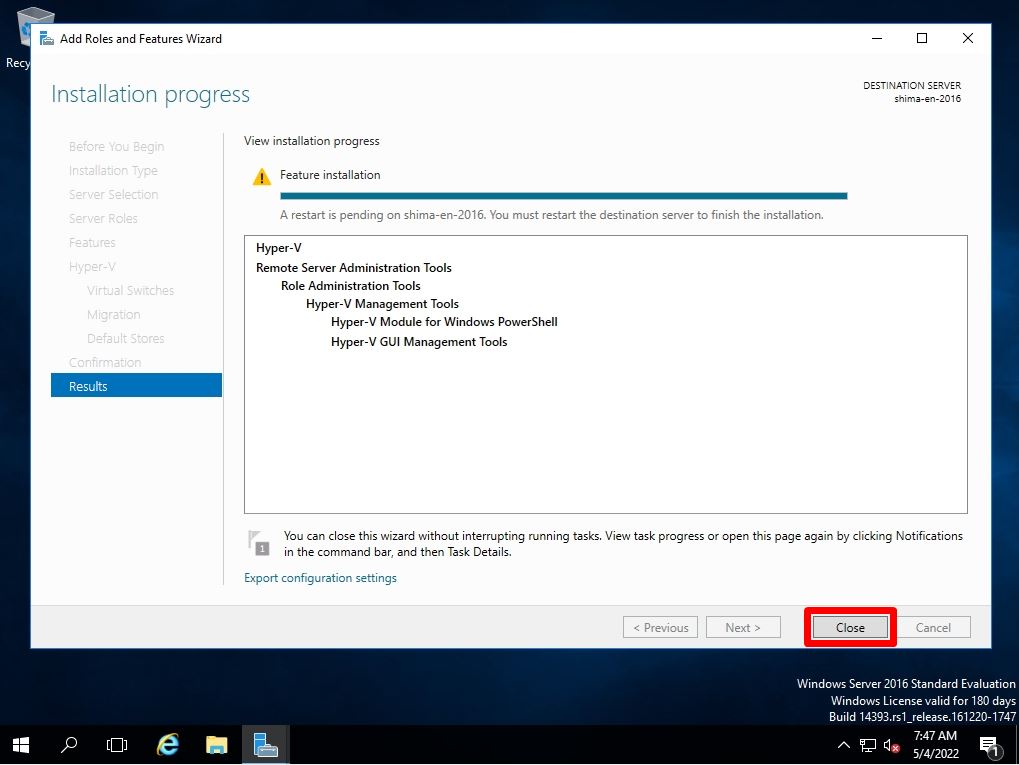The height and width of the screenshot is (765, 1019).
Task: Click Hyper-V Module for Windows PowerShell entry
Action: point(444,322)
